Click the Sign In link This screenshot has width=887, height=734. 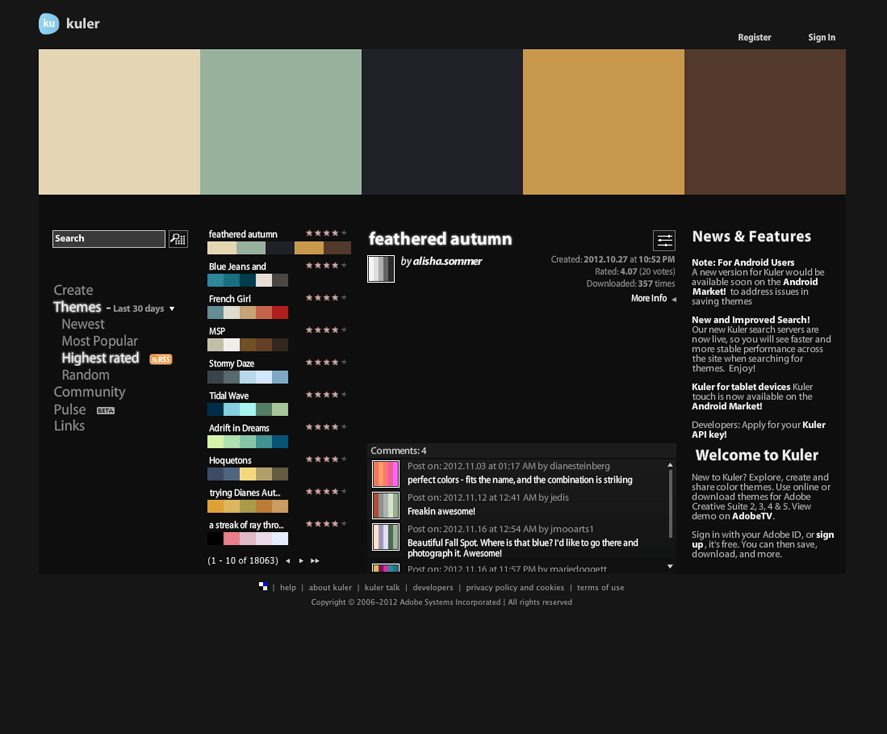coord(821,37)
